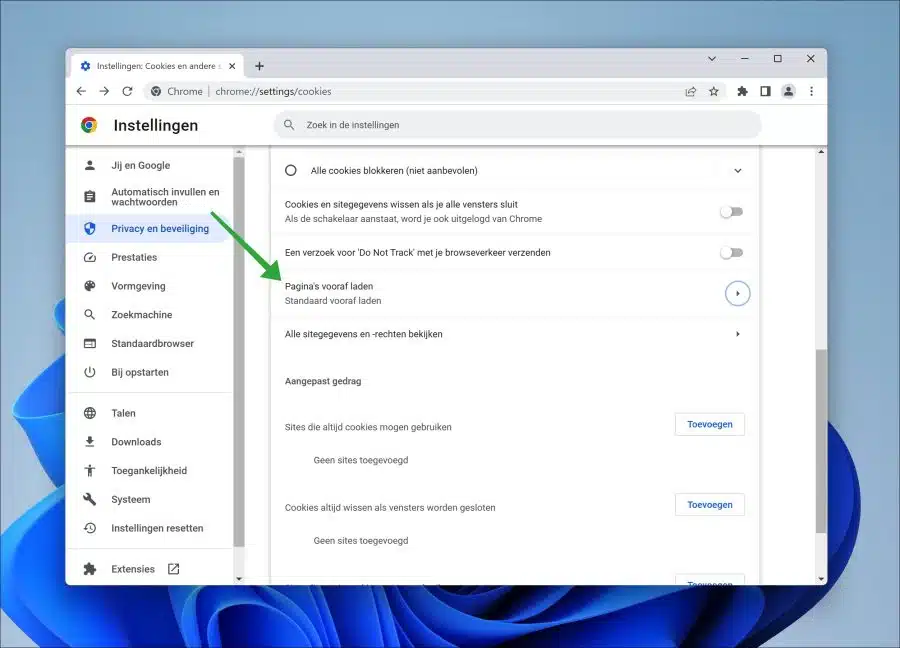Open the side panel icon
This screenshot has height=648, width=900.
pyautogui.click(x=765, y=91)
